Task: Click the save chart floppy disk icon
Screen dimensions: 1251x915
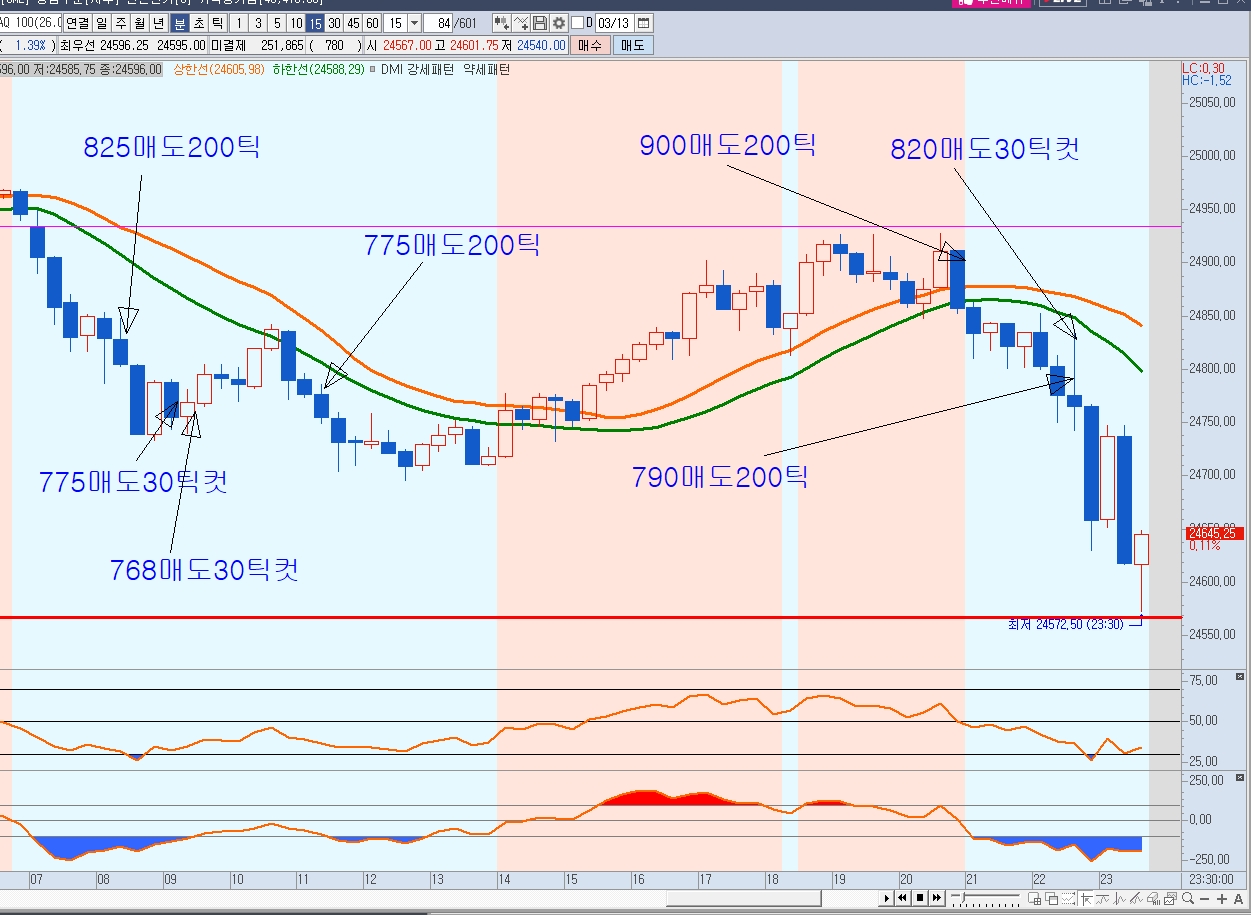Action: point(540,23)
